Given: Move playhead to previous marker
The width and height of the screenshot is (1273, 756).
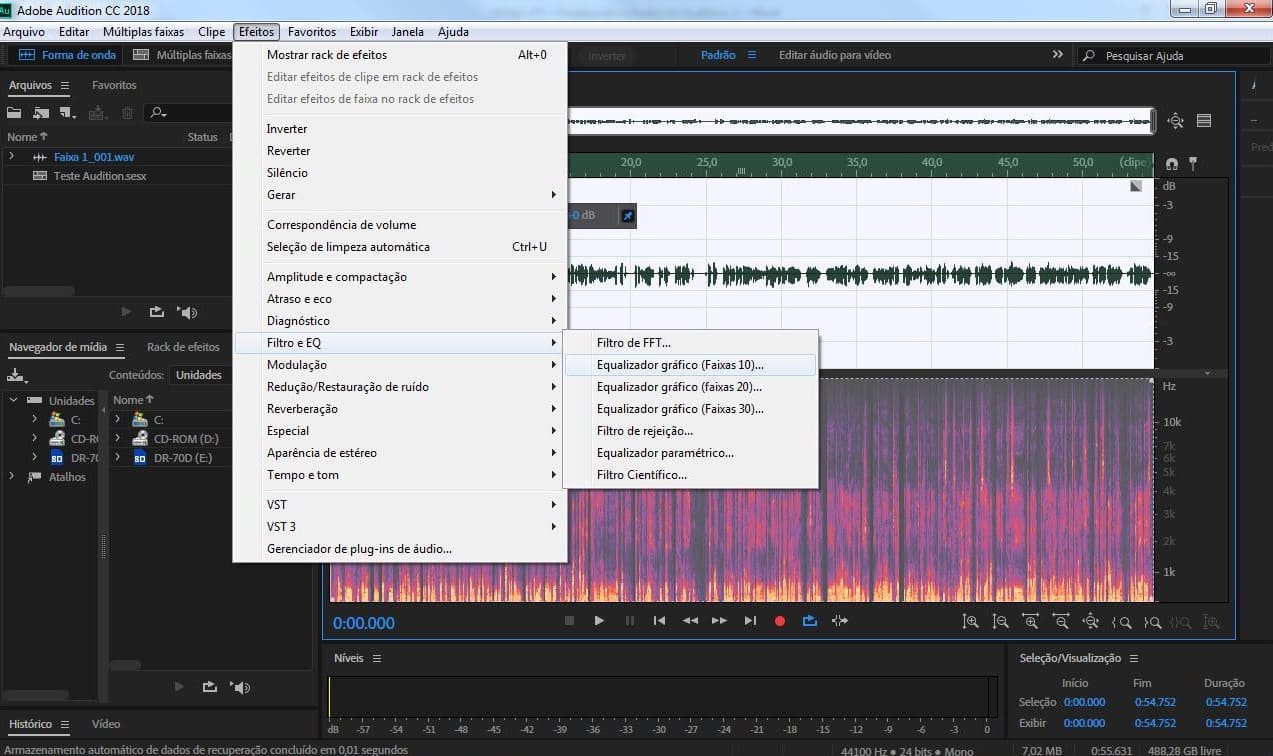Looking at the screenshot, I should pyautogui.click(x=659, y=621).
